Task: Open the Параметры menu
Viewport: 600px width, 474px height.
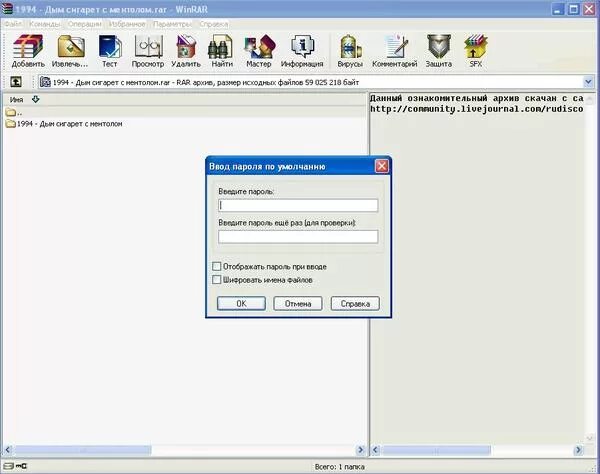Action: (x=172, y=24)
